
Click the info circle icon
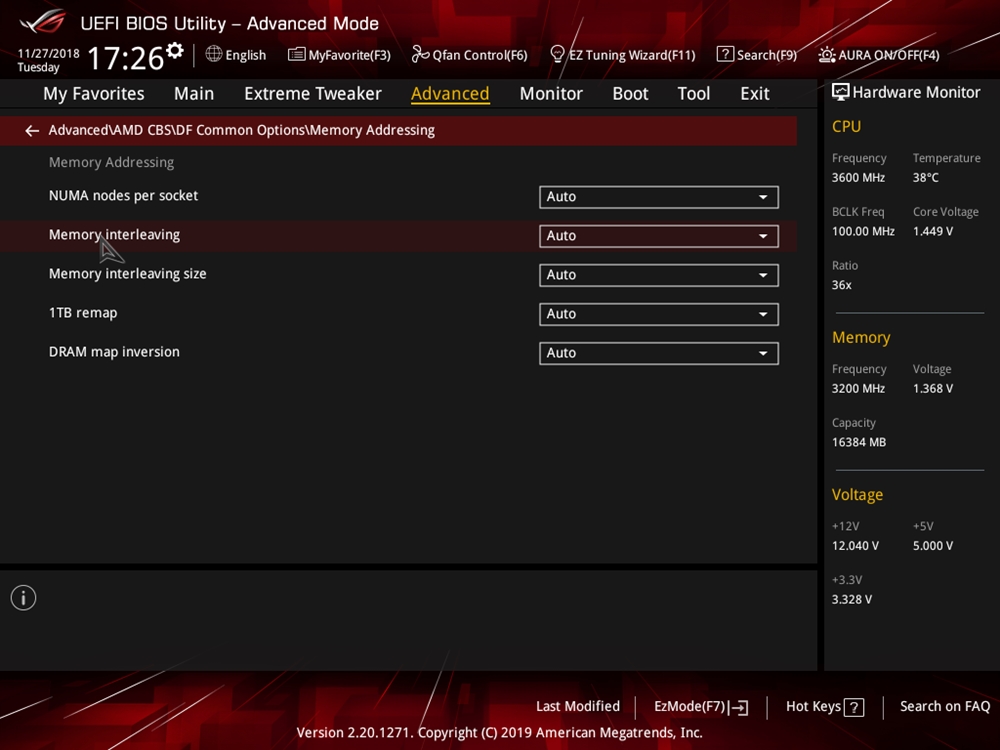pyautogui.click(x=24, y=598)
